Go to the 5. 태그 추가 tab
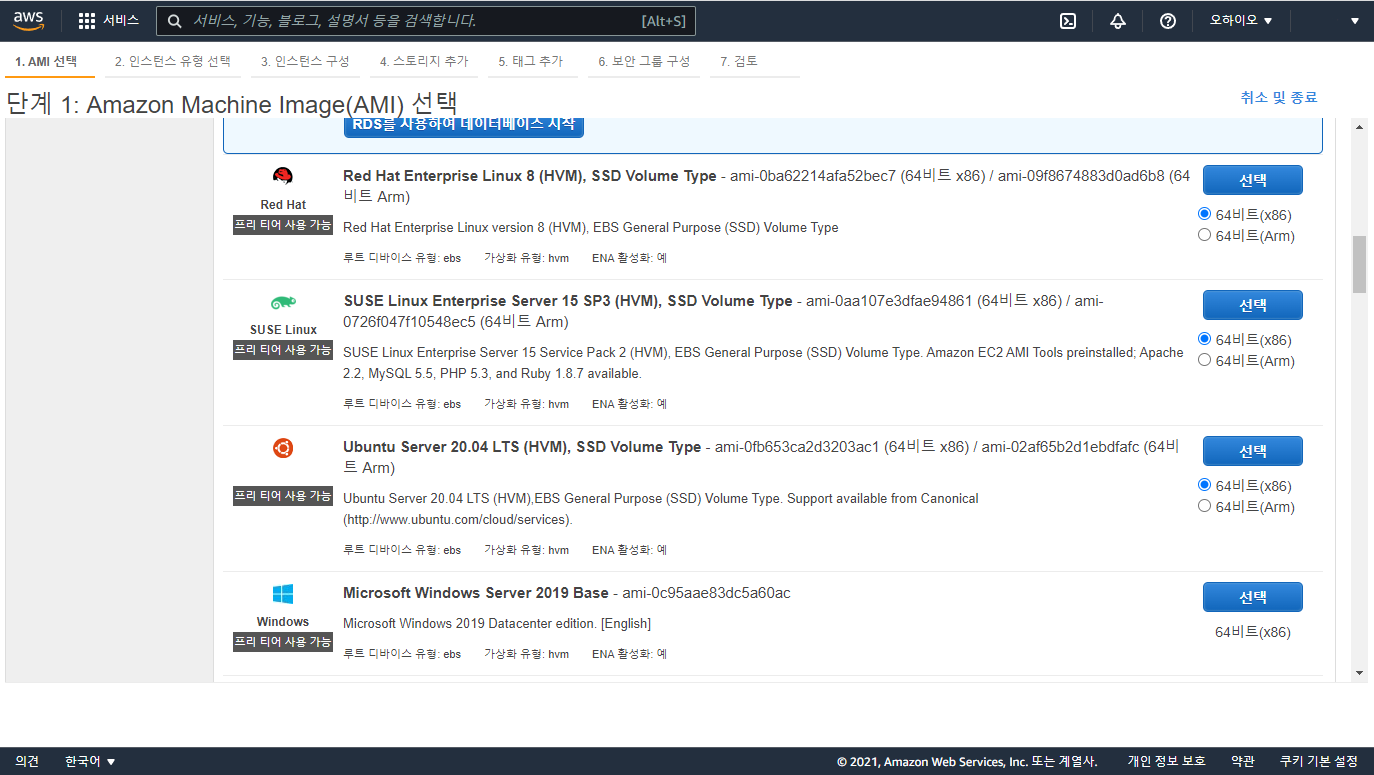 tap(531, 61)
